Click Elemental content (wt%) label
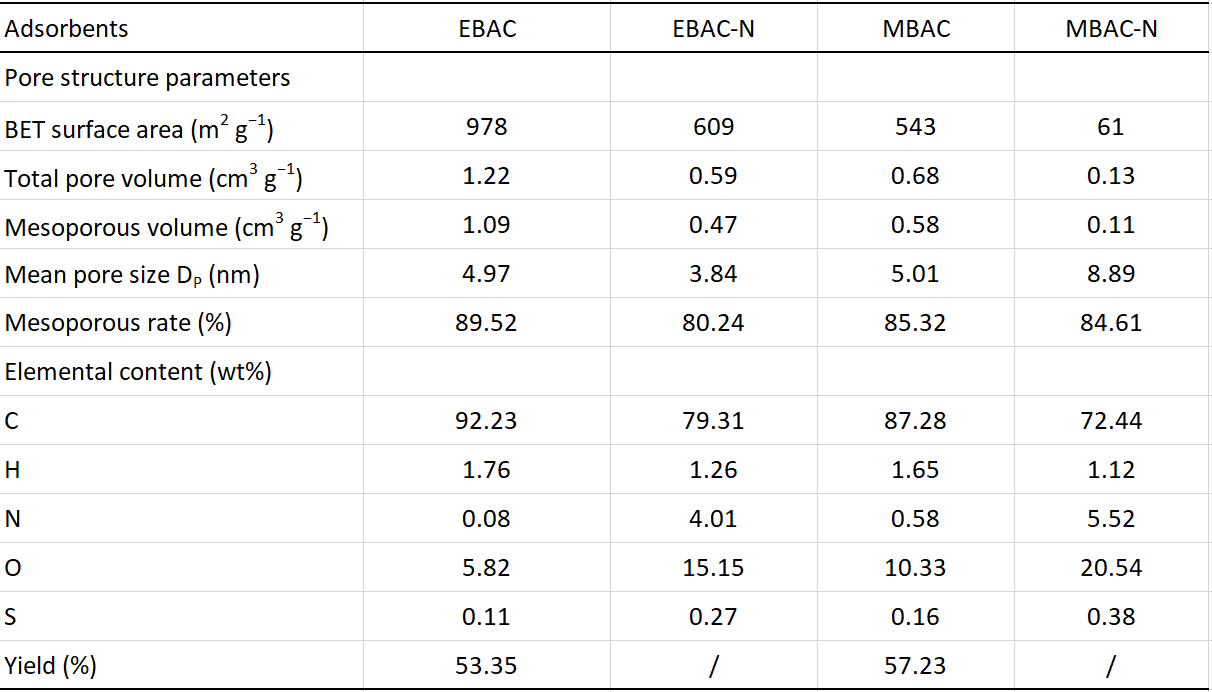Image resolution: width=1212 pixels, height=692 pixels. tap(139, 372)
